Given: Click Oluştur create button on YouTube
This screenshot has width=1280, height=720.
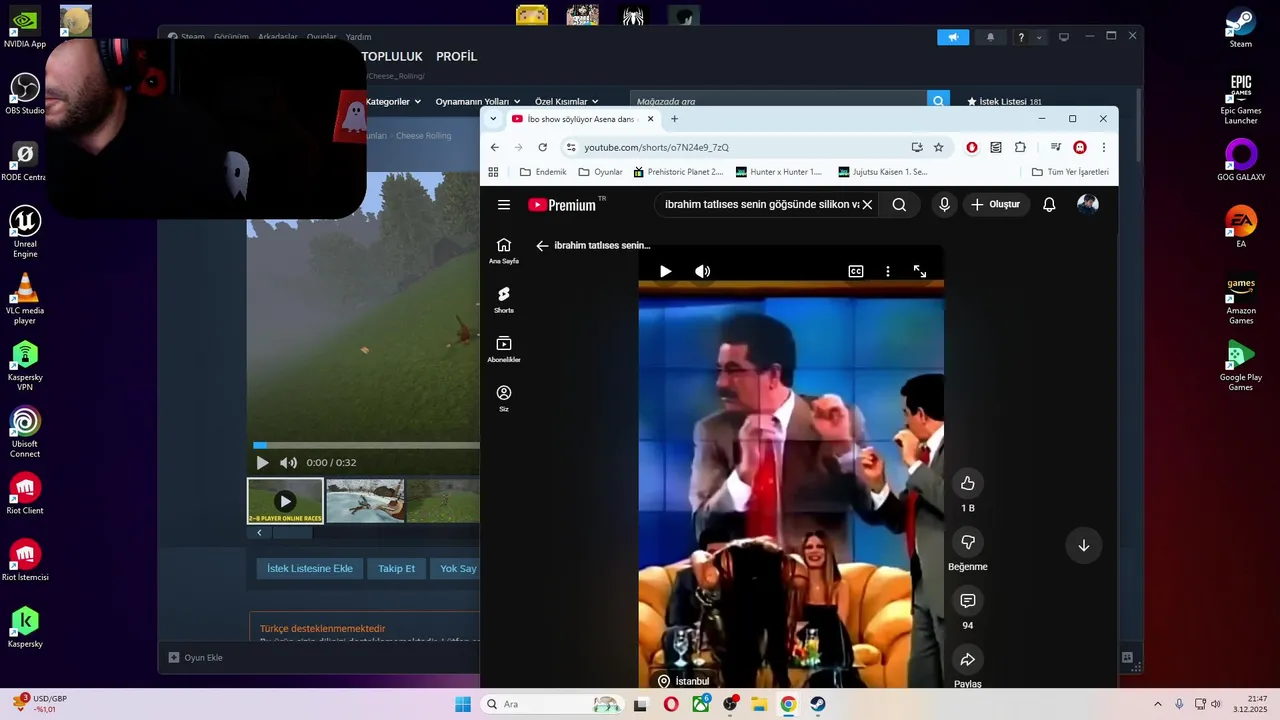Looking at the screenshot, I should tap(996, 205).
